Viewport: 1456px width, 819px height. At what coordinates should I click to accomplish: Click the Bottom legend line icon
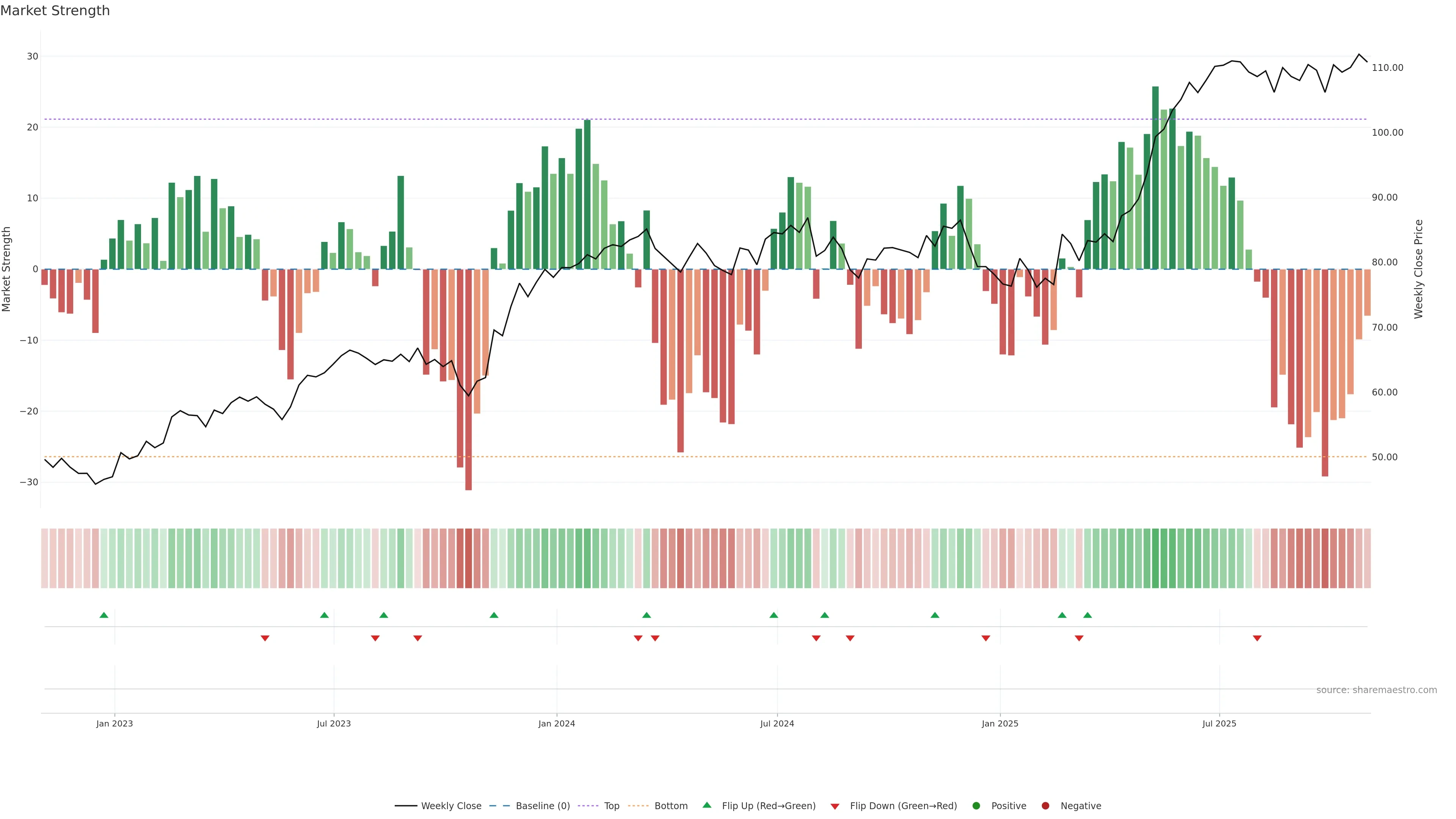tap(638, 806)
